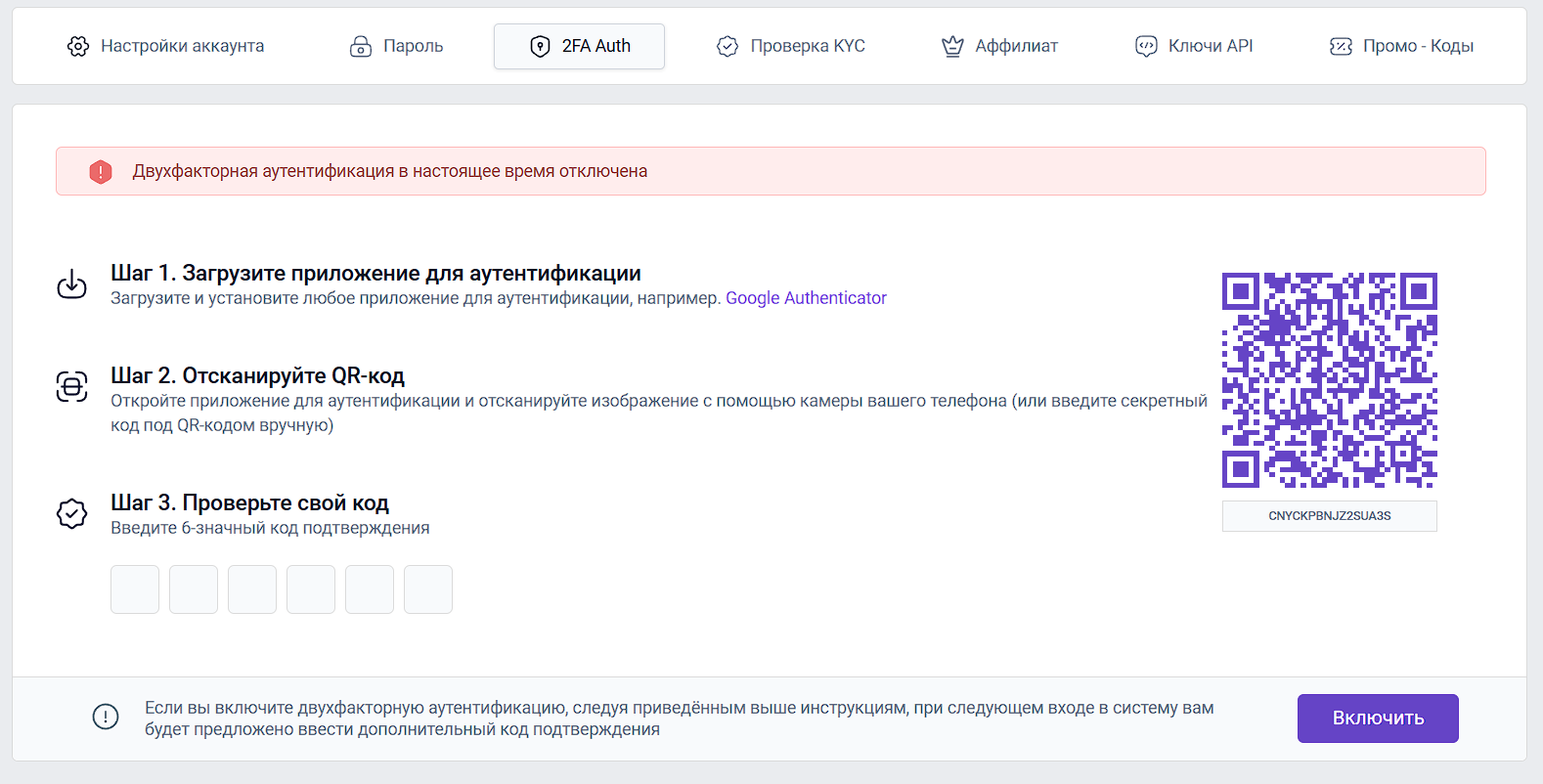Click the code icon beside Ключи API

point(1146,46)
